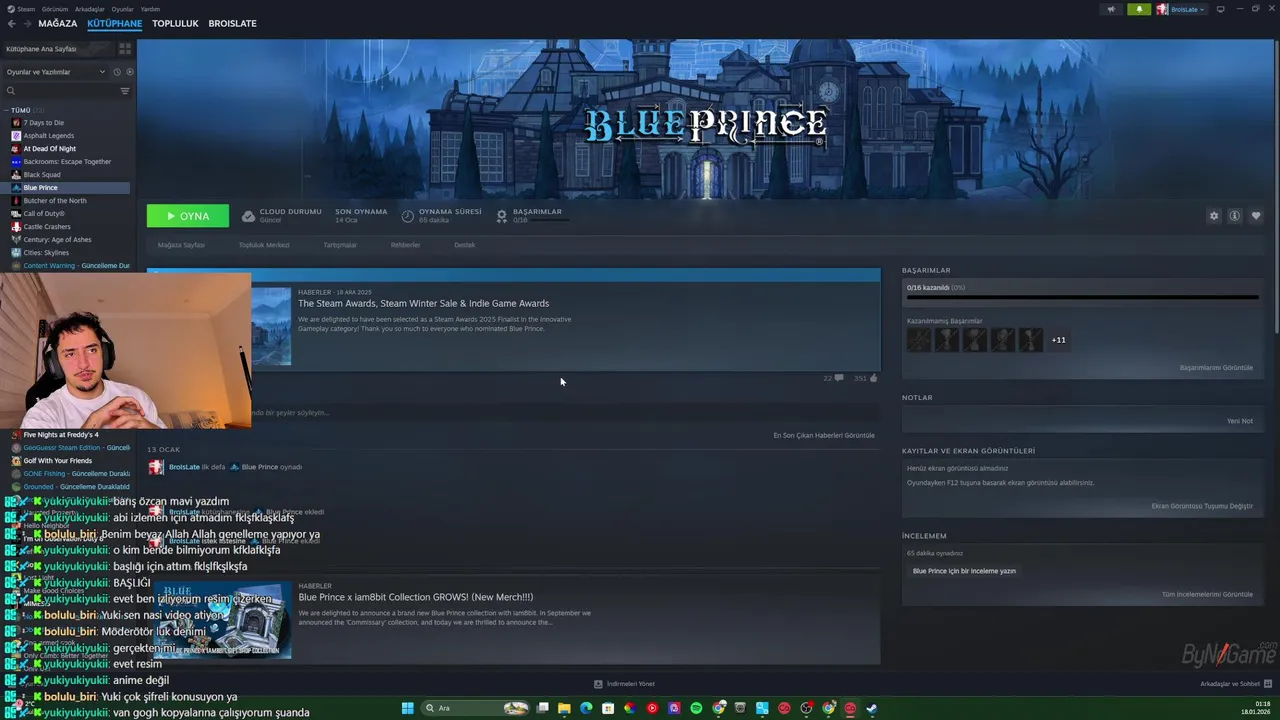
Task: Open the iam8bit Collection news thumbnail
Action: 222,620
